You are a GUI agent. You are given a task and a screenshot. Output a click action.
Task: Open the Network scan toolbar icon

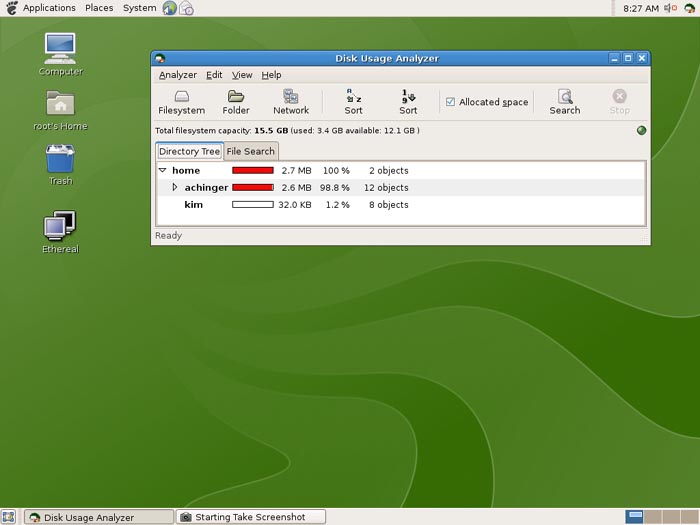(x=291, y=102)
